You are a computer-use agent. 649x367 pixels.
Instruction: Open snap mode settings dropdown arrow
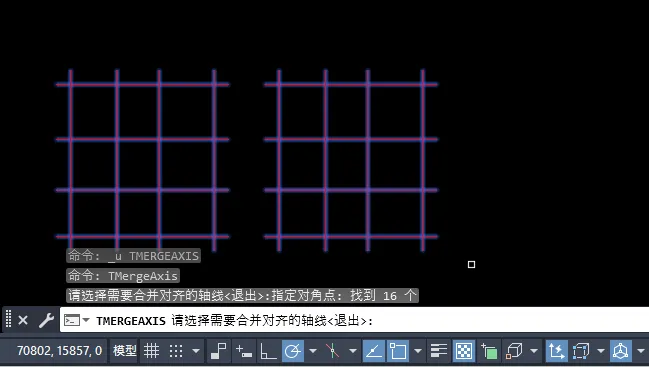pyautogui.click(x=196, y=351)
